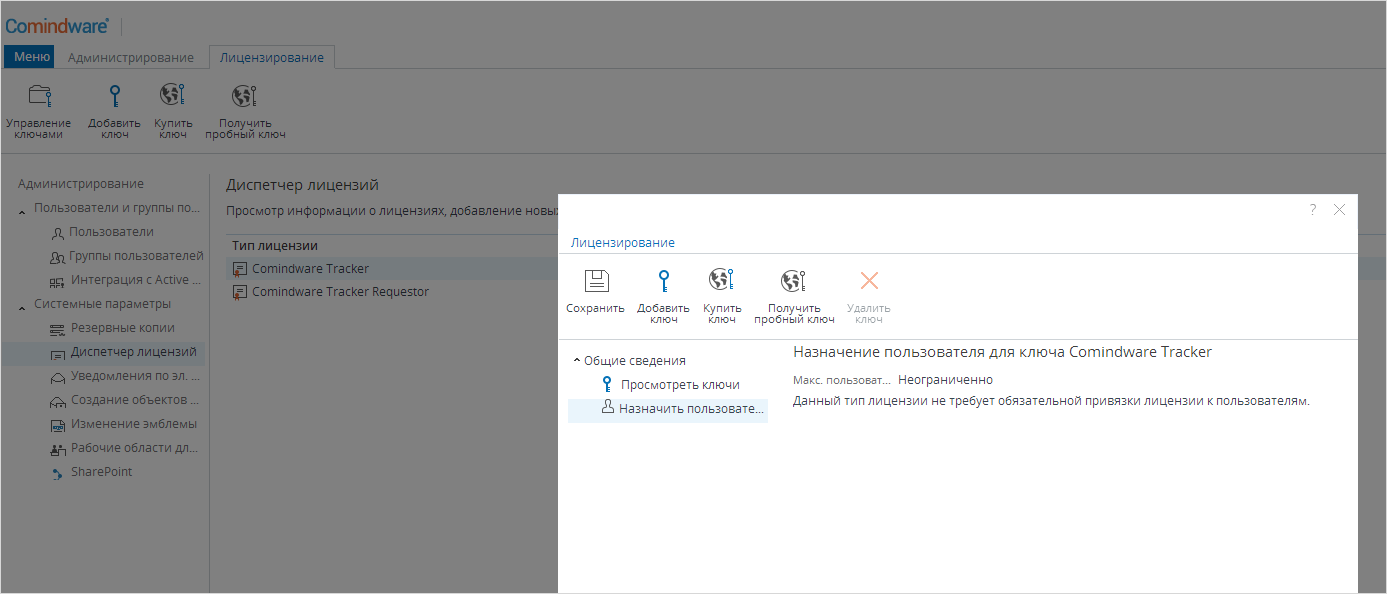Image resolution: width=1387 pixels, height=594 pixels.
Task: Click license icon of Tracker Requestor row
Action: tap(239, 292)
